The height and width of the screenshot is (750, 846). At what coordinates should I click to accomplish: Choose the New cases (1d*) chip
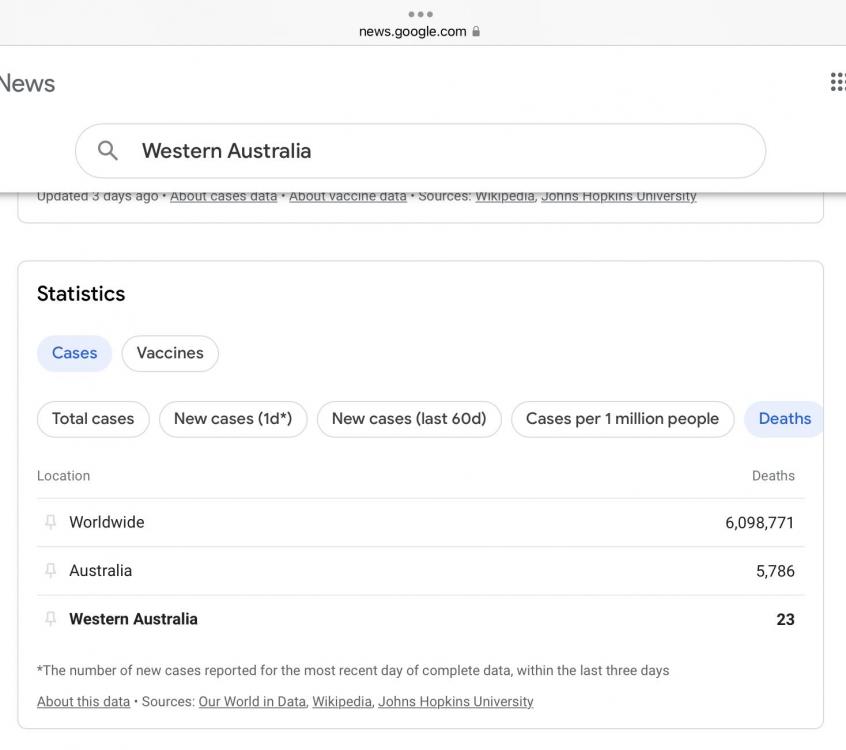(x=233, y=419)
